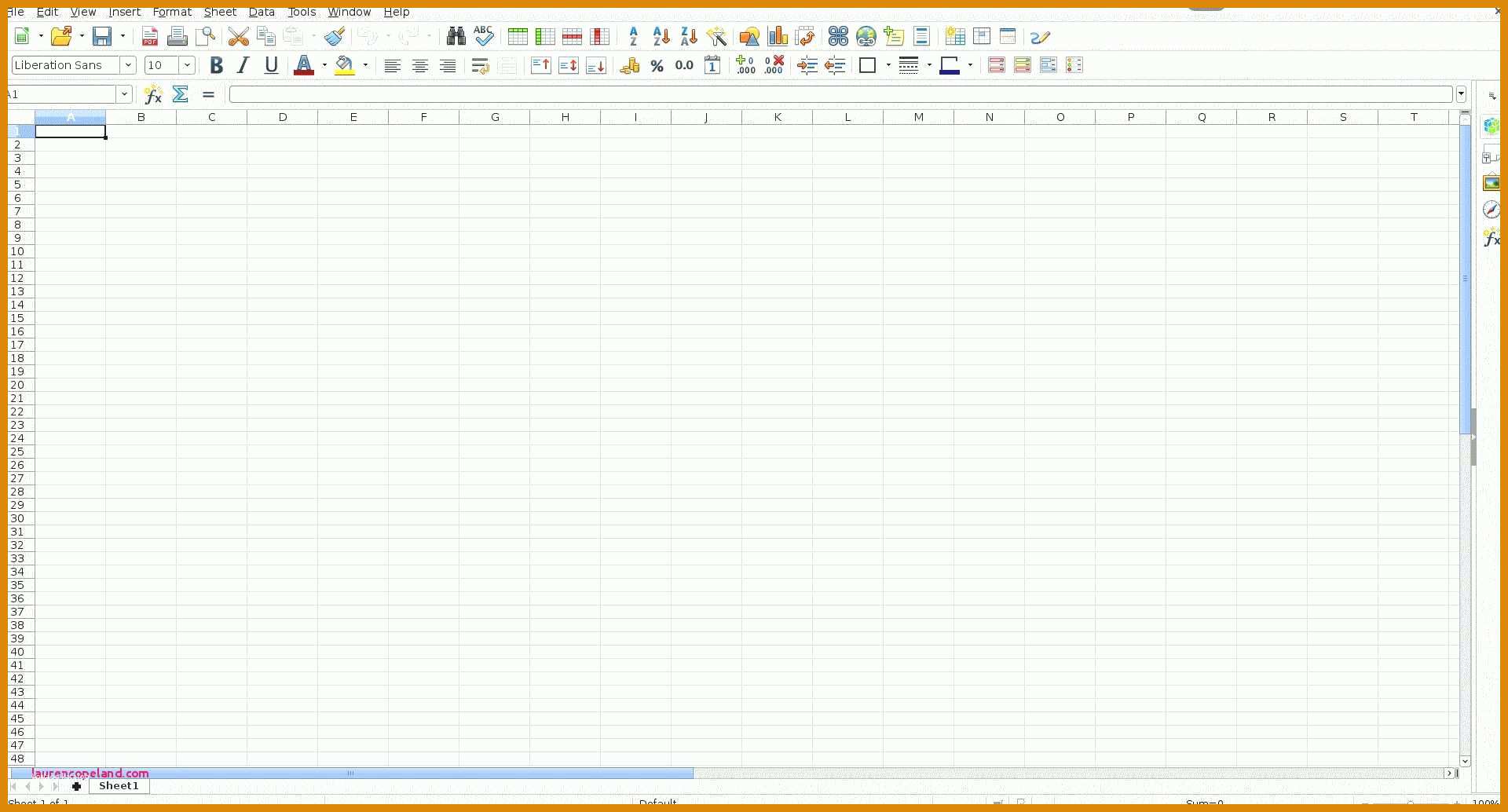Toggle Underline formatting
1508x812 pixels.
tap(272, 66)
